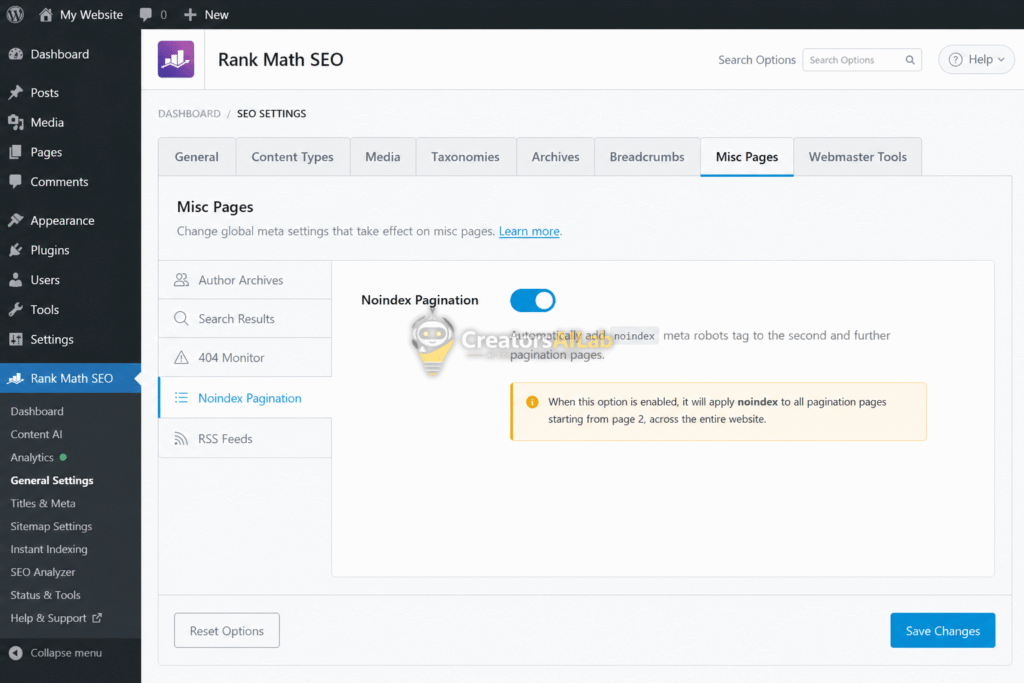This screenshot has width=1024, height=683.
Task: Switch to the General tab
Action: point(197,157)
